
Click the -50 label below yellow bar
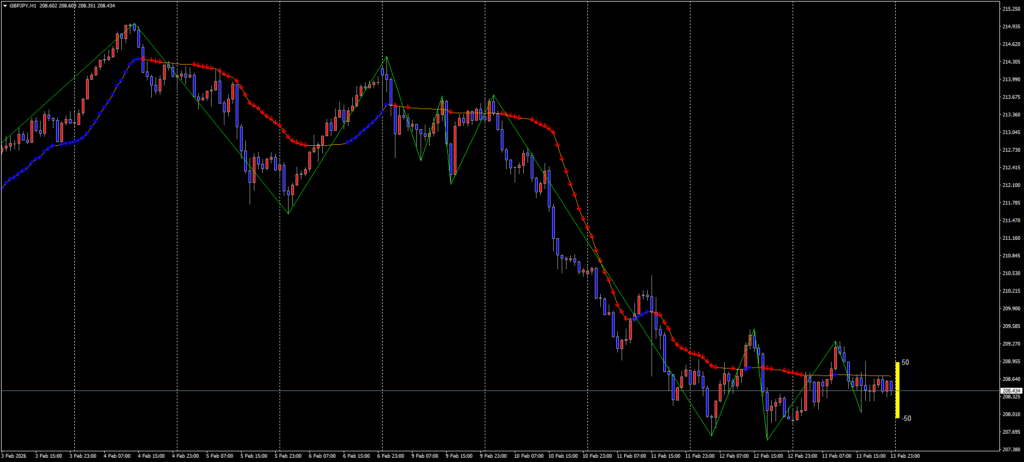click(x=906, y=418)
